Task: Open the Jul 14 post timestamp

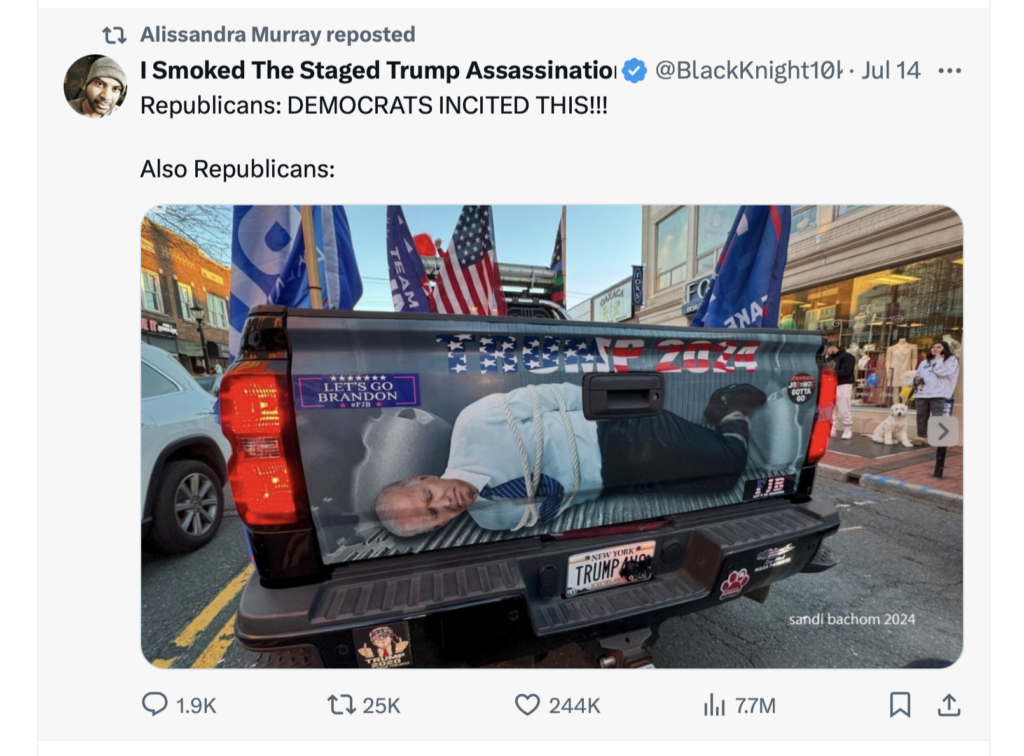Action: pyautogui.click(x=891, y=71)
